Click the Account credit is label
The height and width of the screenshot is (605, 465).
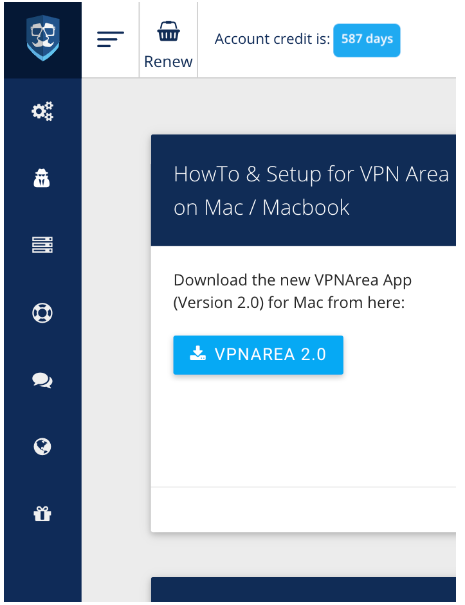[272, 39]
